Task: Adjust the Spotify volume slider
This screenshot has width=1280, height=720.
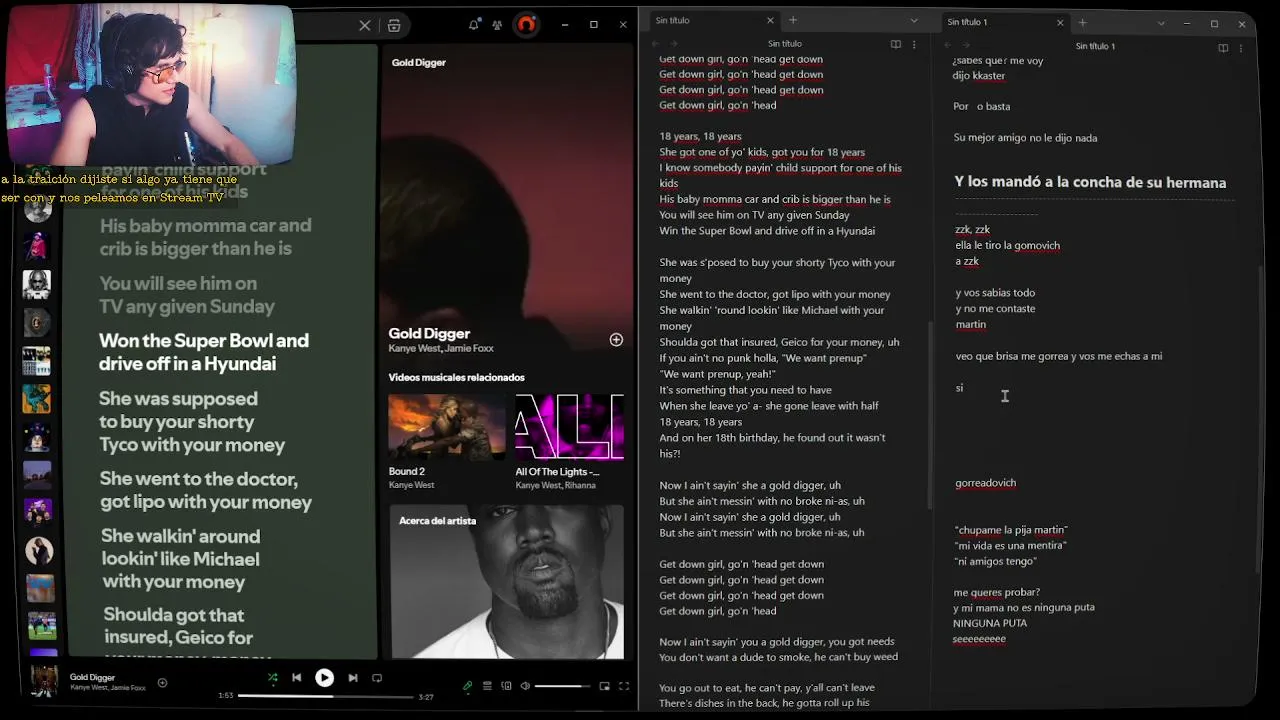Action: [x=562, y=686]
